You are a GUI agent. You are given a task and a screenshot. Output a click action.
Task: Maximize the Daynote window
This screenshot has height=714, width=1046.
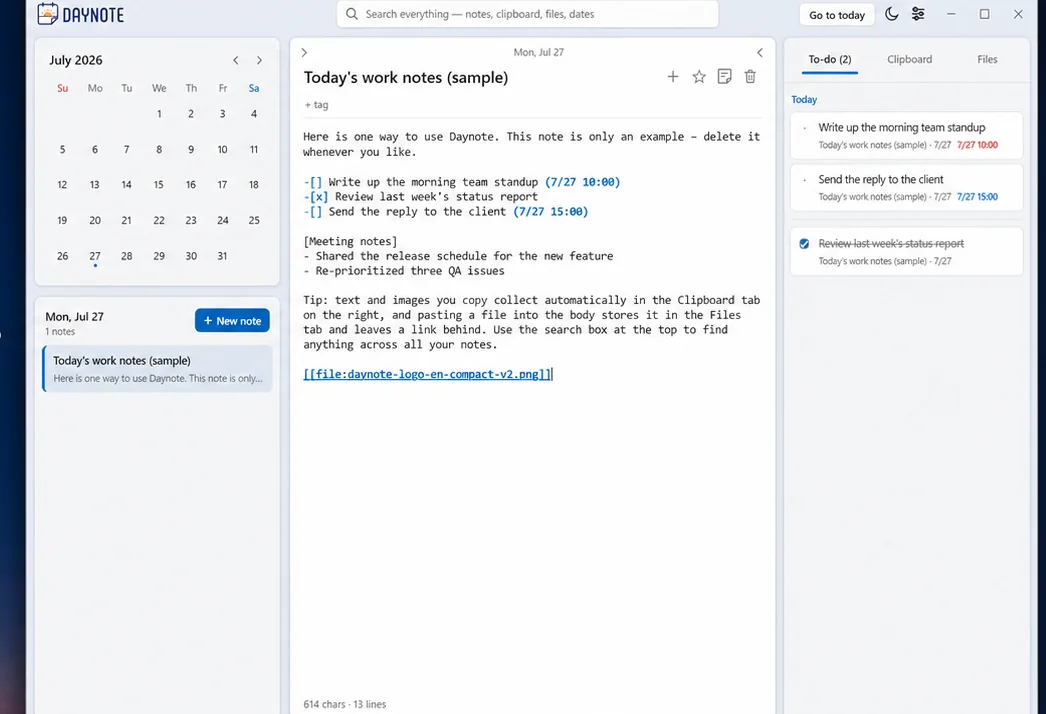[x=984, y=14]
